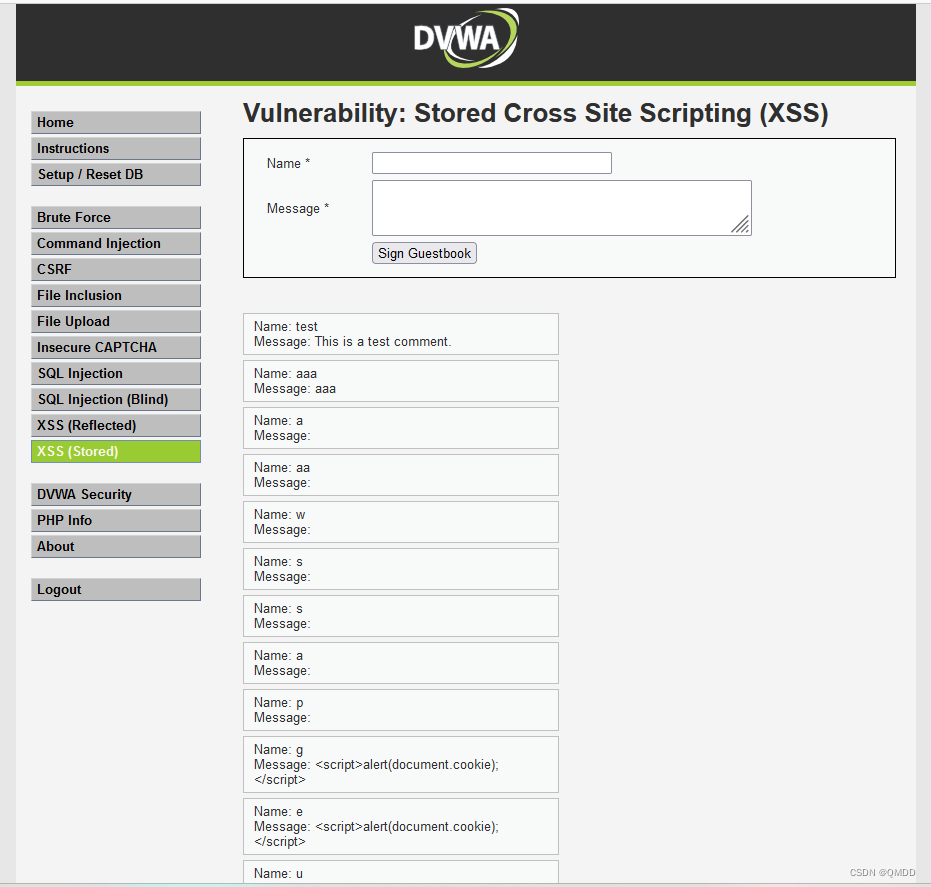Navigate to Brute Force module
The height and width of the screenshot is (887, 931).
click(x=115, y=217)
